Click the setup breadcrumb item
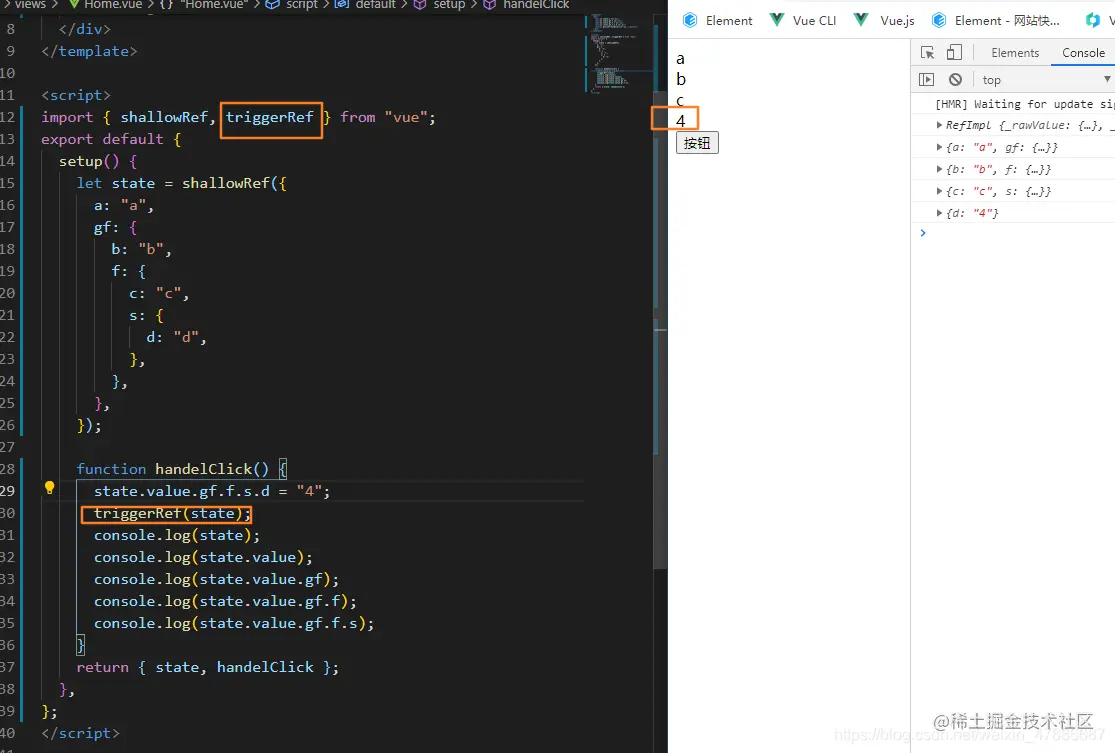The image size is (1115, 753). point(439,4)
